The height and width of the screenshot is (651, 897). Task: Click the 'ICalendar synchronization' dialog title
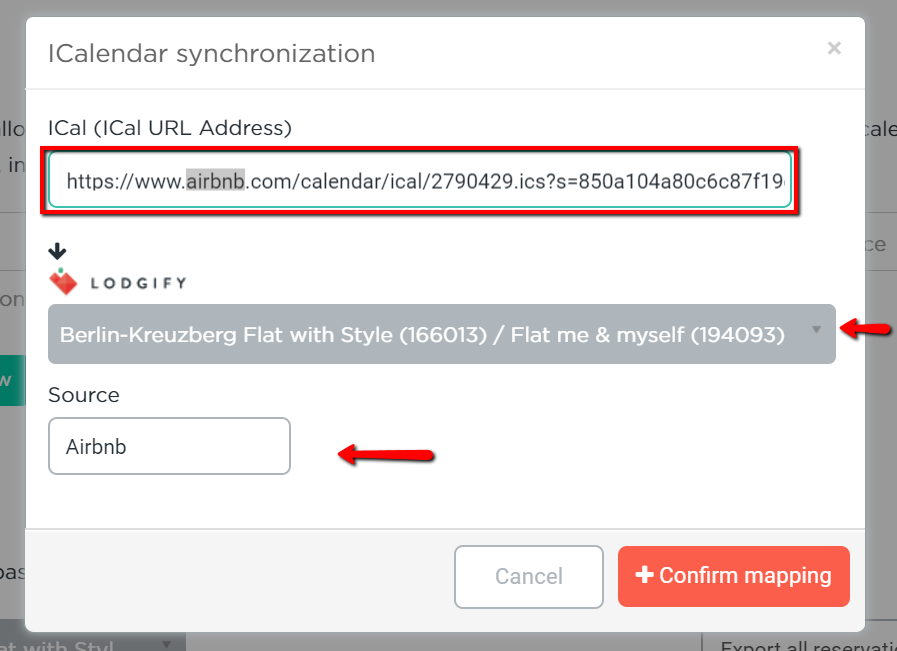click(212, 54)
